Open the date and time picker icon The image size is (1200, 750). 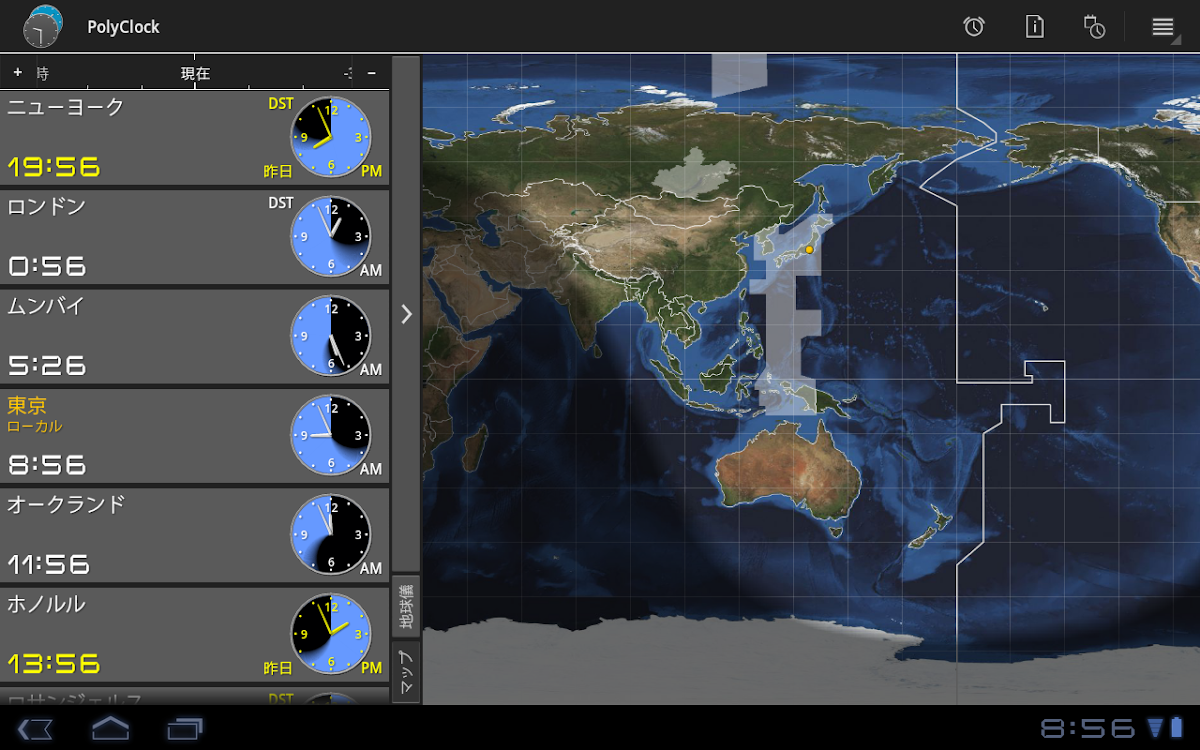point(1094,27)
